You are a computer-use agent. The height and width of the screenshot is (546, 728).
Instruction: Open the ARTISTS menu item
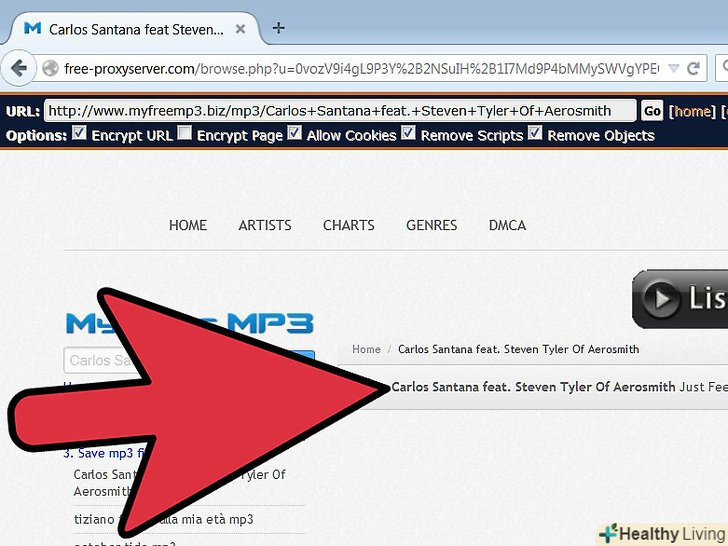point(265,225)
